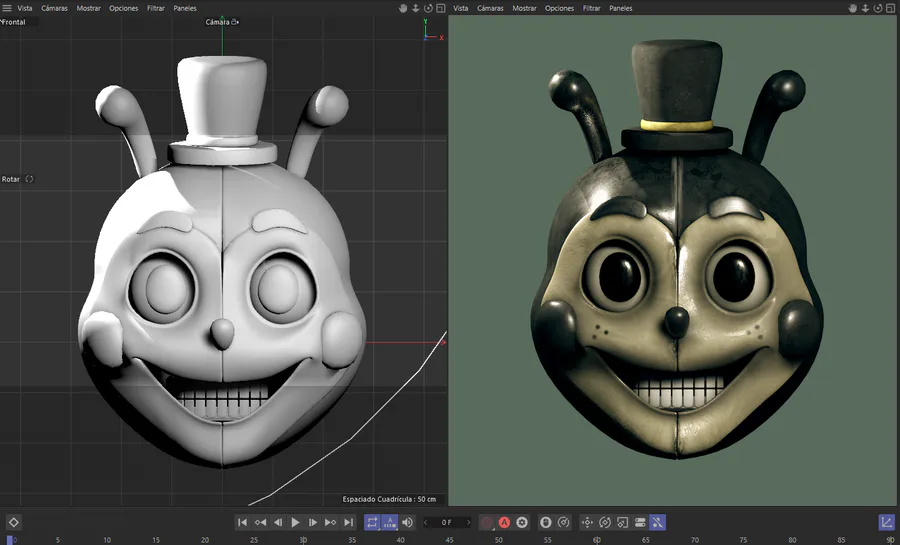Open the timeline graph icon at bottom right
Screen dimensions: 900x545
(887, 522)
